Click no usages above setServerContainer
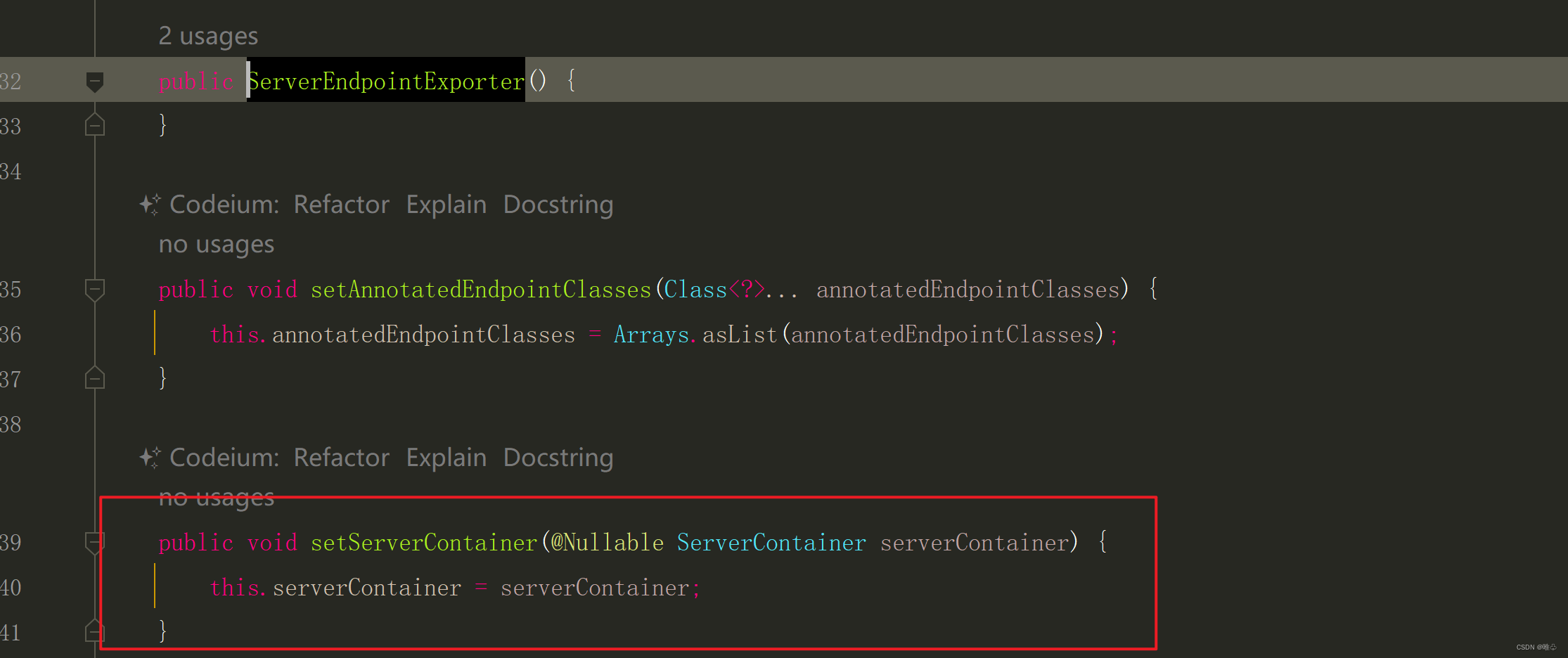 click(216, 497)
